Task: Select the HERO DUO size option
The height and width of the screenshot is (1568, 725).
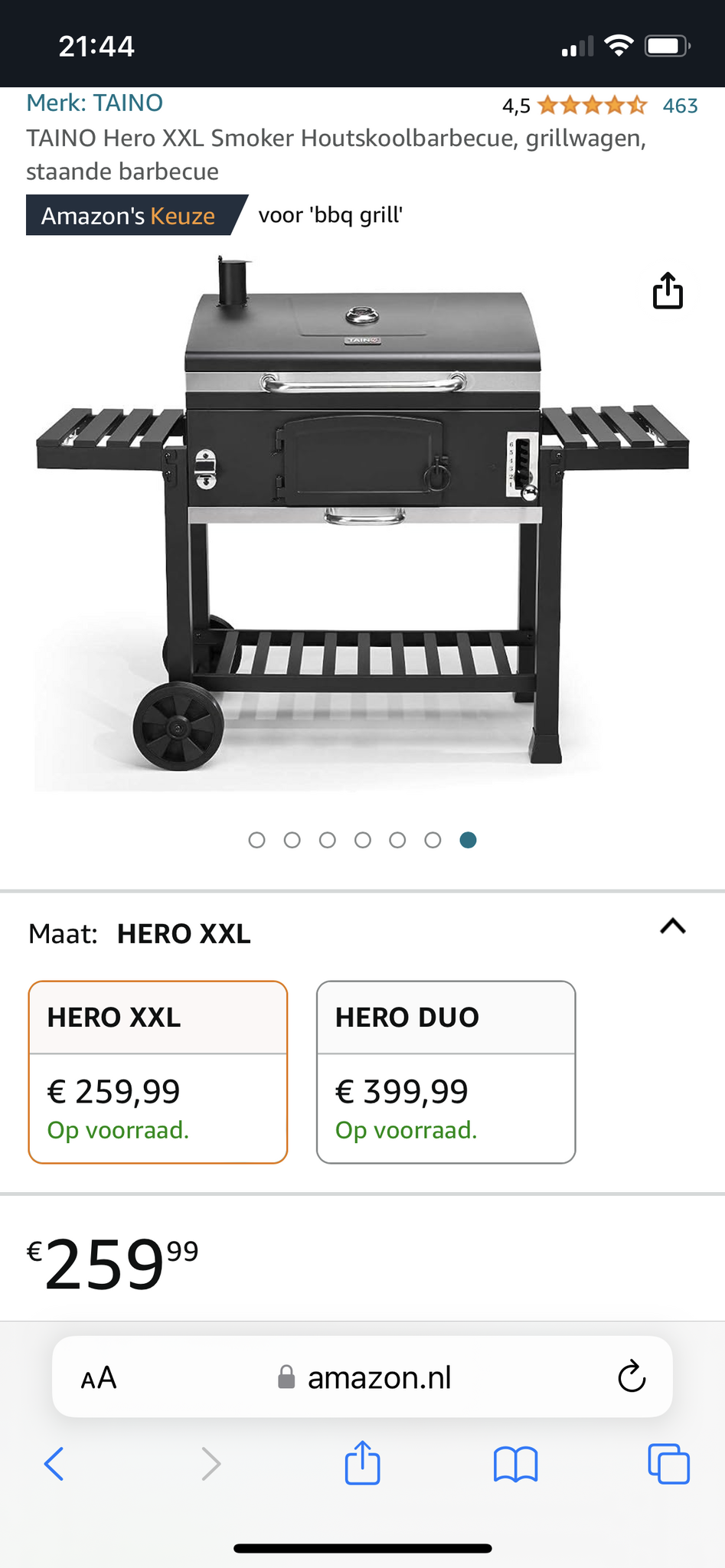Action: point(446,1071)
